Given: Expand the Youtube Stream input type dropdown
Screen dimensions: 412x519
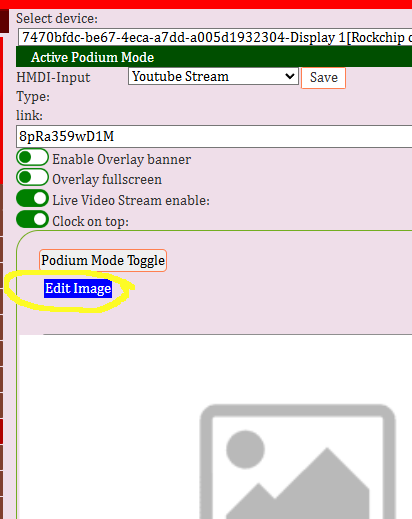Looking at the screenshot, I should 213,76.
